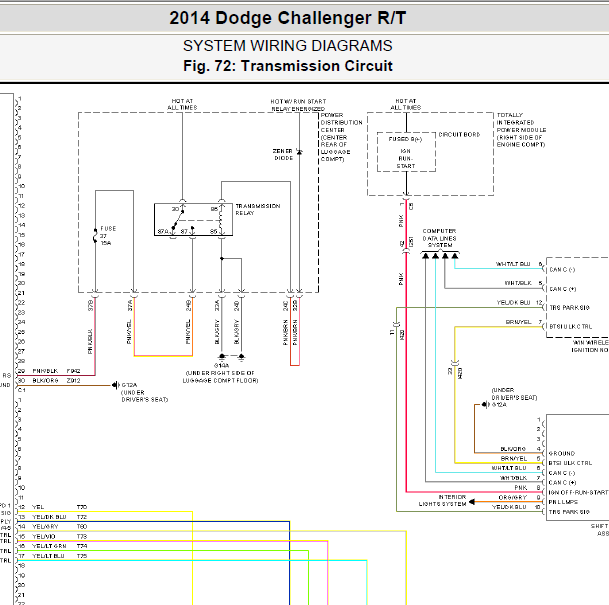
Task: Click "HOT AT ALL TIMES" above circuit board
Action: [405, 104]
